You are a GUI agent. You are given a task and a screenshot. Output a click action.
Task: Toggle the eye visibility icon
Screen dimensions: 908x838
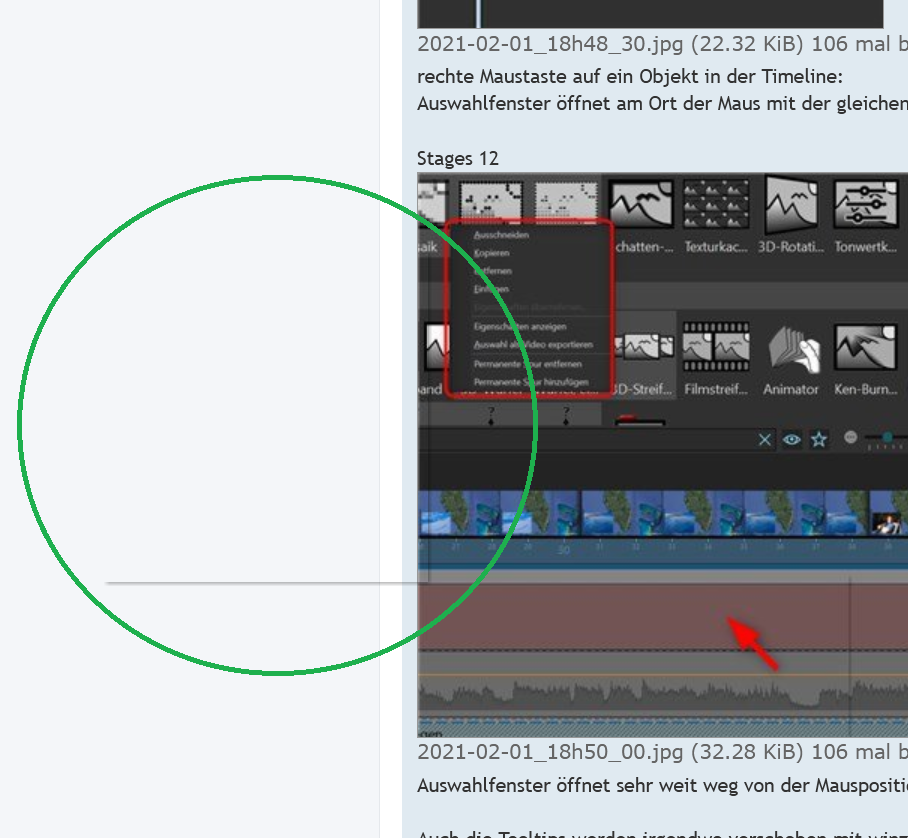tap(792, 439)
